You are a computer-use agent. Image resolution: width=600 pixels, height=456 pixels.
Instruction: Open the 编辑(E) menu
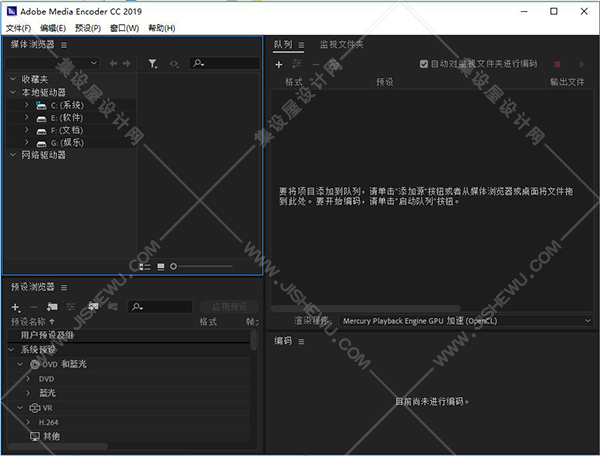[x=53, y=28]
